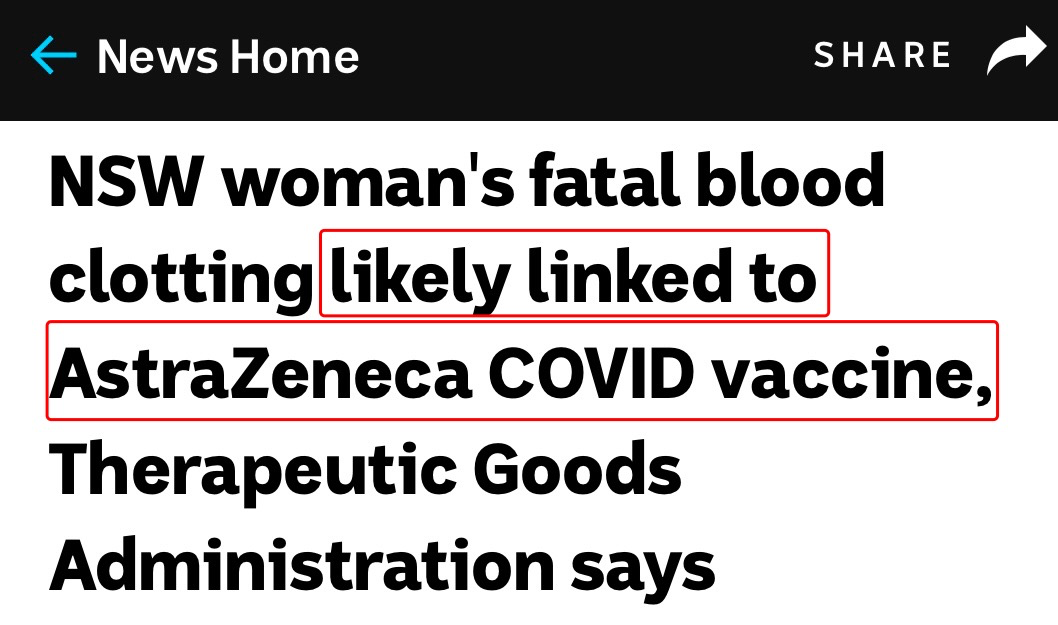This screenshot has width=1058, height=625.
Task: Tap the curved share arrow icon
Action: pyautogui.click(x=1016, y=51)
